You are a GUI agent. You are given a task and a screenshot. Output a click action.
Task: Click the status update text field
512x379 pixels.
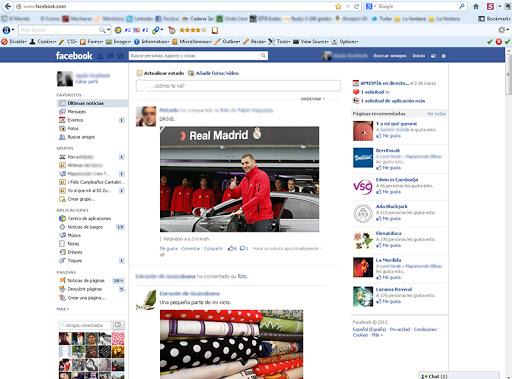(238, 86)
